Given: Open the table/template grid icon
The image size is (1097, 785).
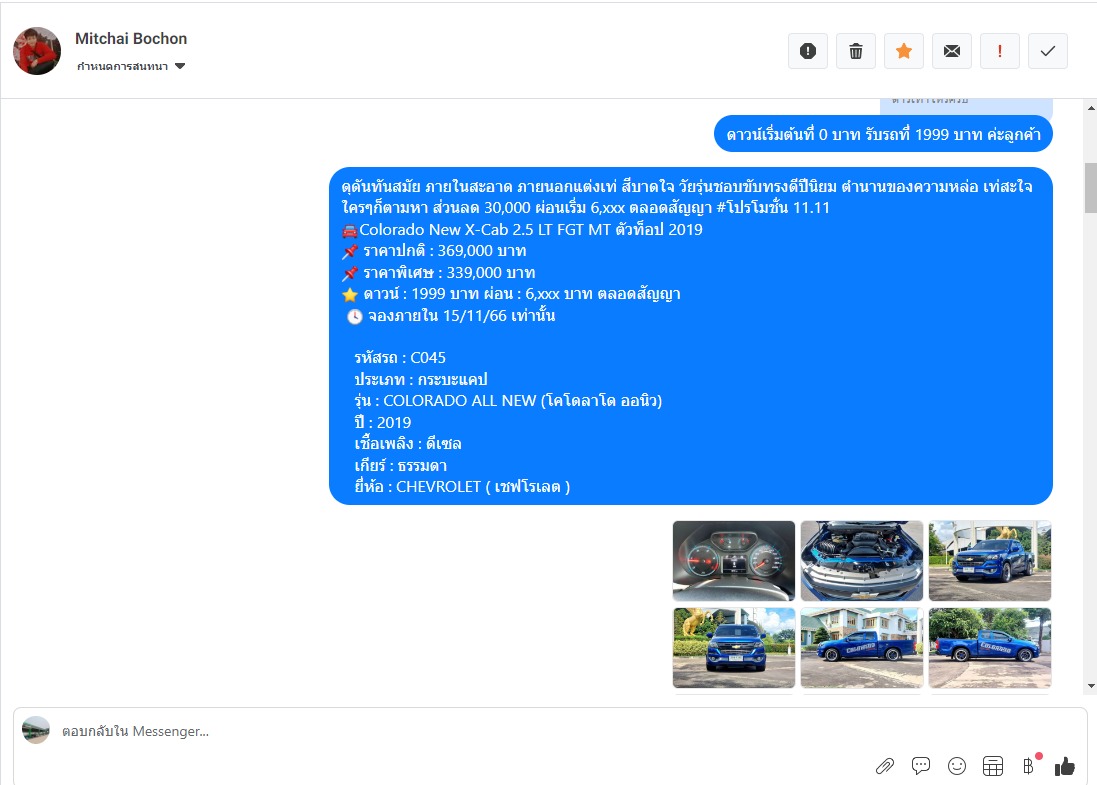Looking at the screenshot, I should point(993,766).
